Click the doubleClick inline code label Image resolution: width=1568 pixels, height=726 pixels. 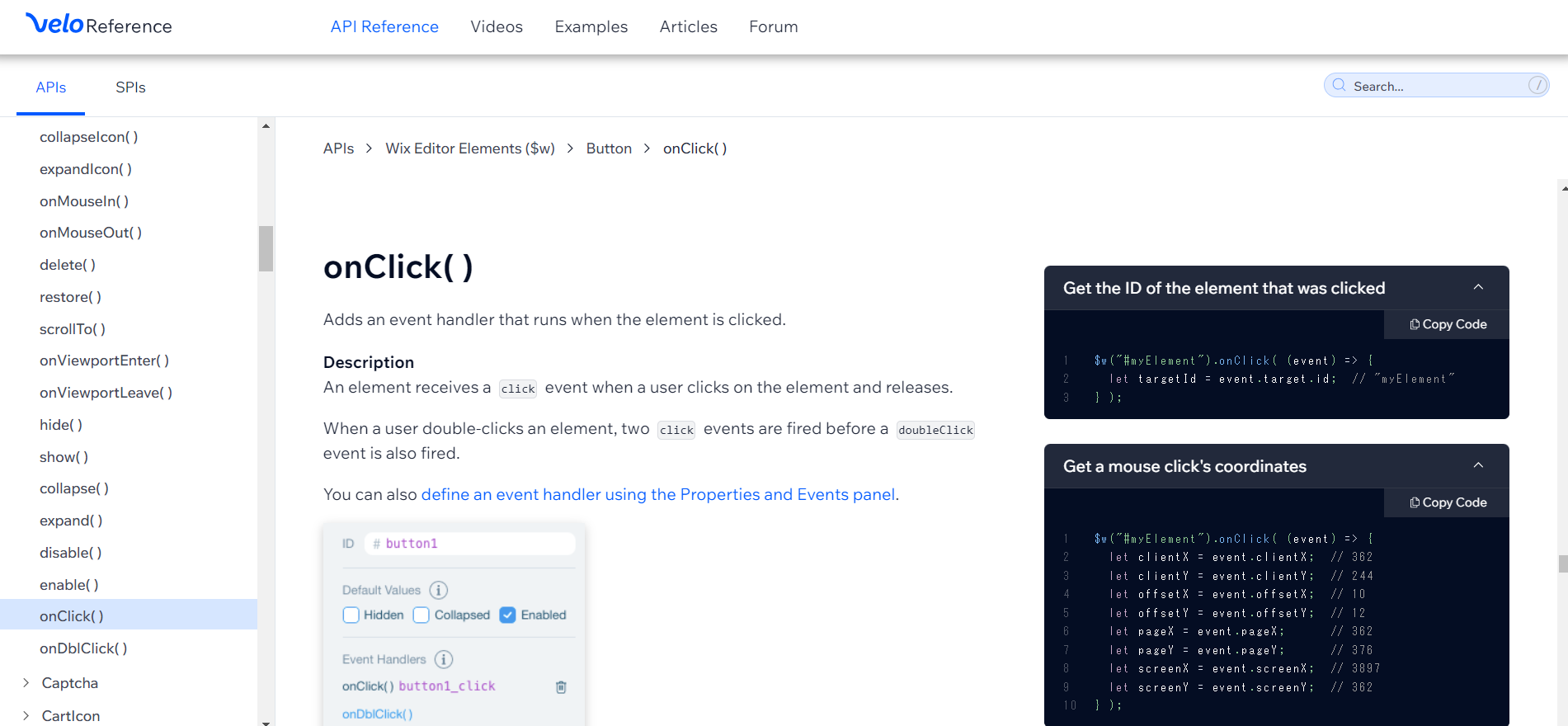(x=935, y=430)
